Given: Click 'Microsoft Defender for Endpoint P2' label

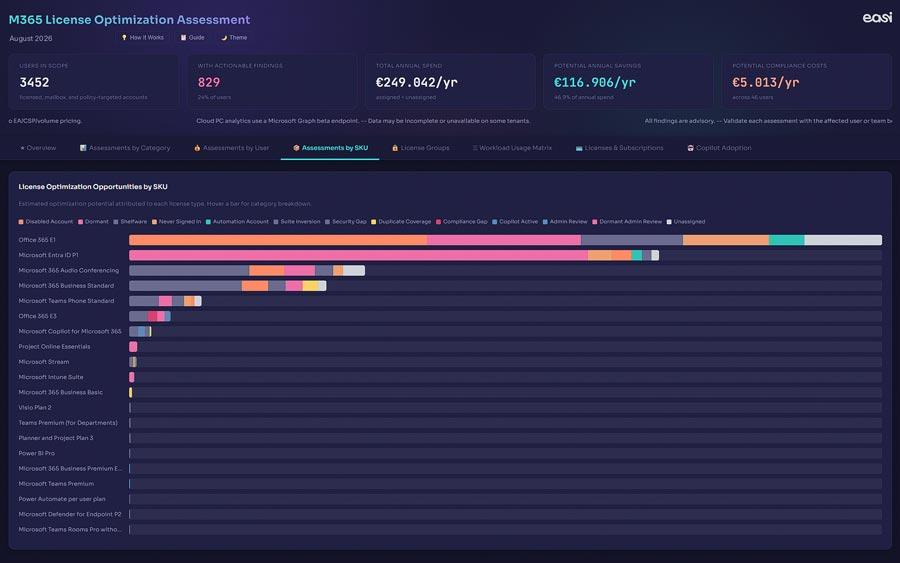Looking at the screenshot, I should coord(70,514).
